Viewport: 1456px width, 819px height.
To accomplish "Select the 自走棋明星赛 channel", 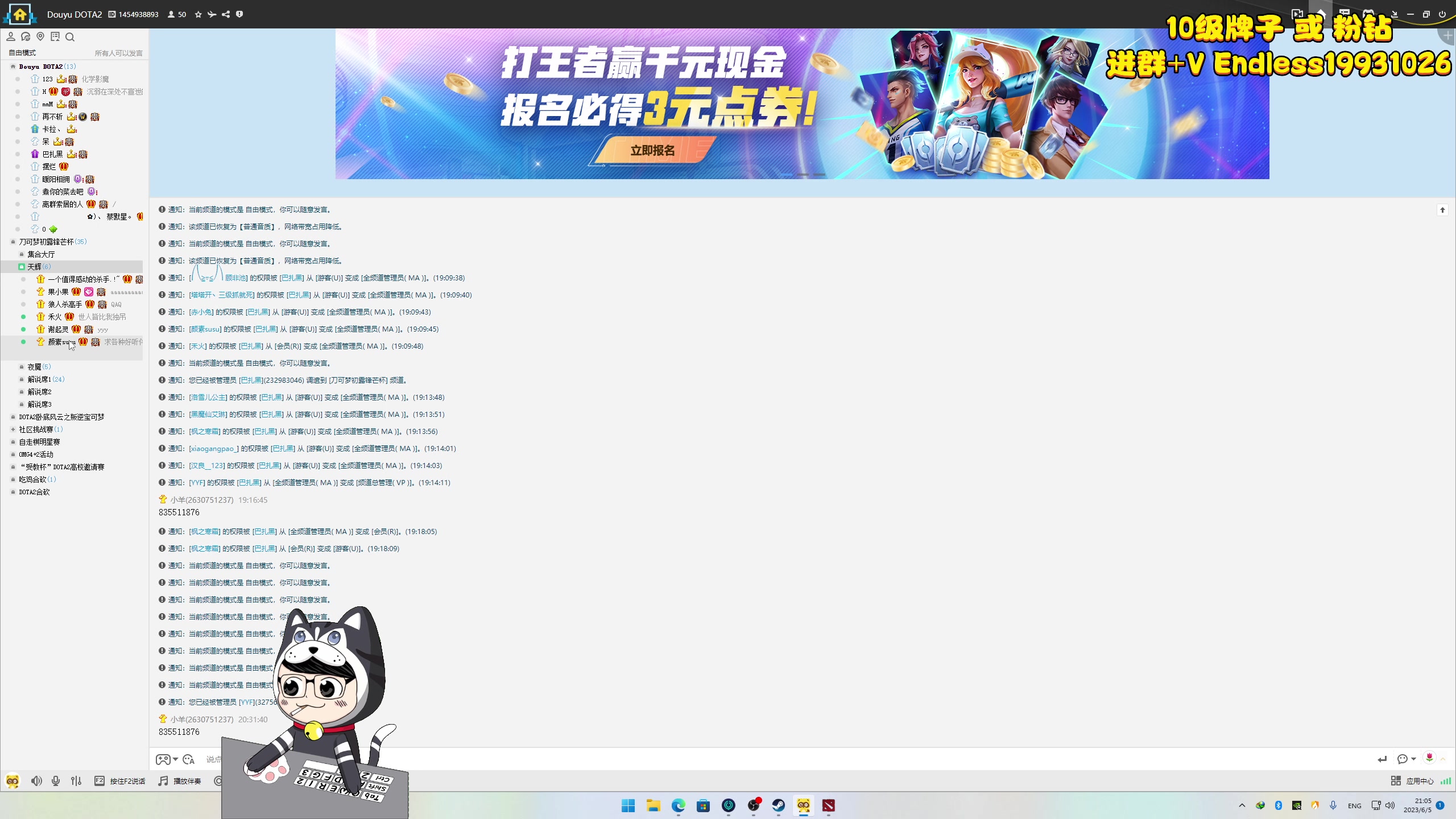I will pyautogui.click(x=39, y=442).
